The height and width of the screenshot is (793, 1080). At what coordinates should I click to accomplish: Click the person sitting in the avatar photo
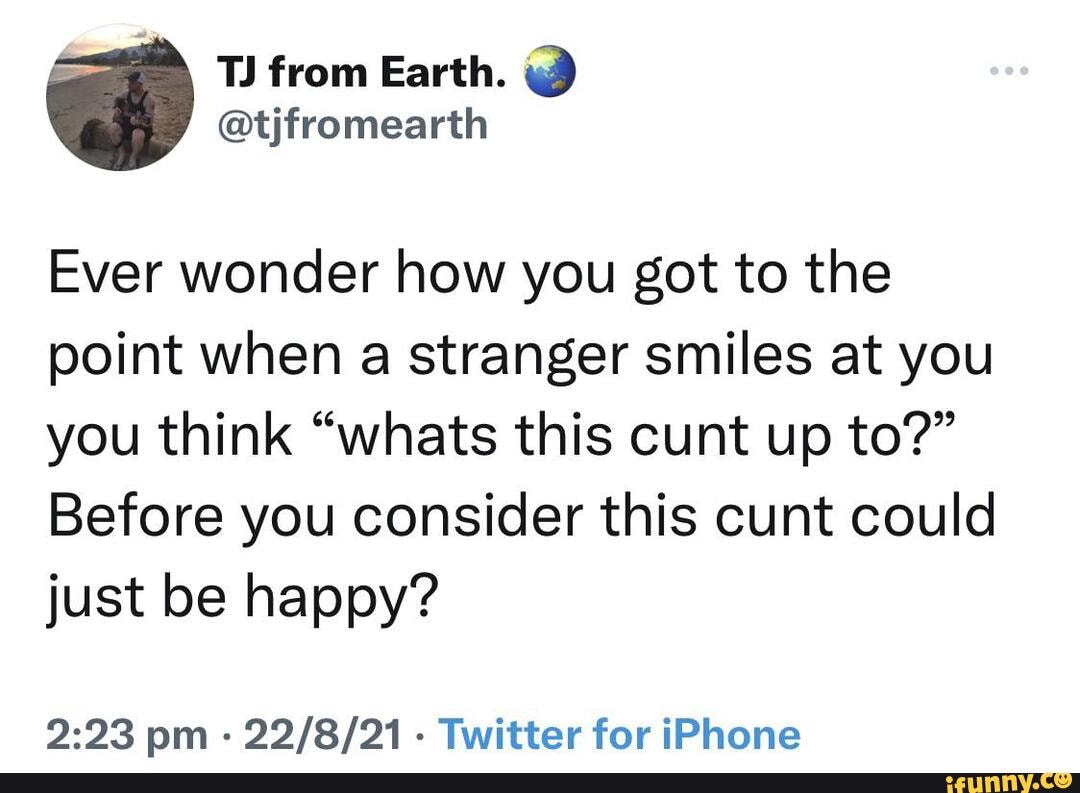coord(133,110)
